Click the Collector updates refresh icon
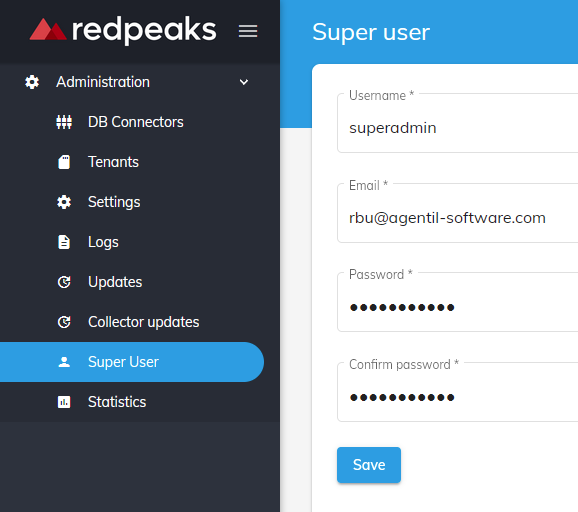 (x=64, y=322)
